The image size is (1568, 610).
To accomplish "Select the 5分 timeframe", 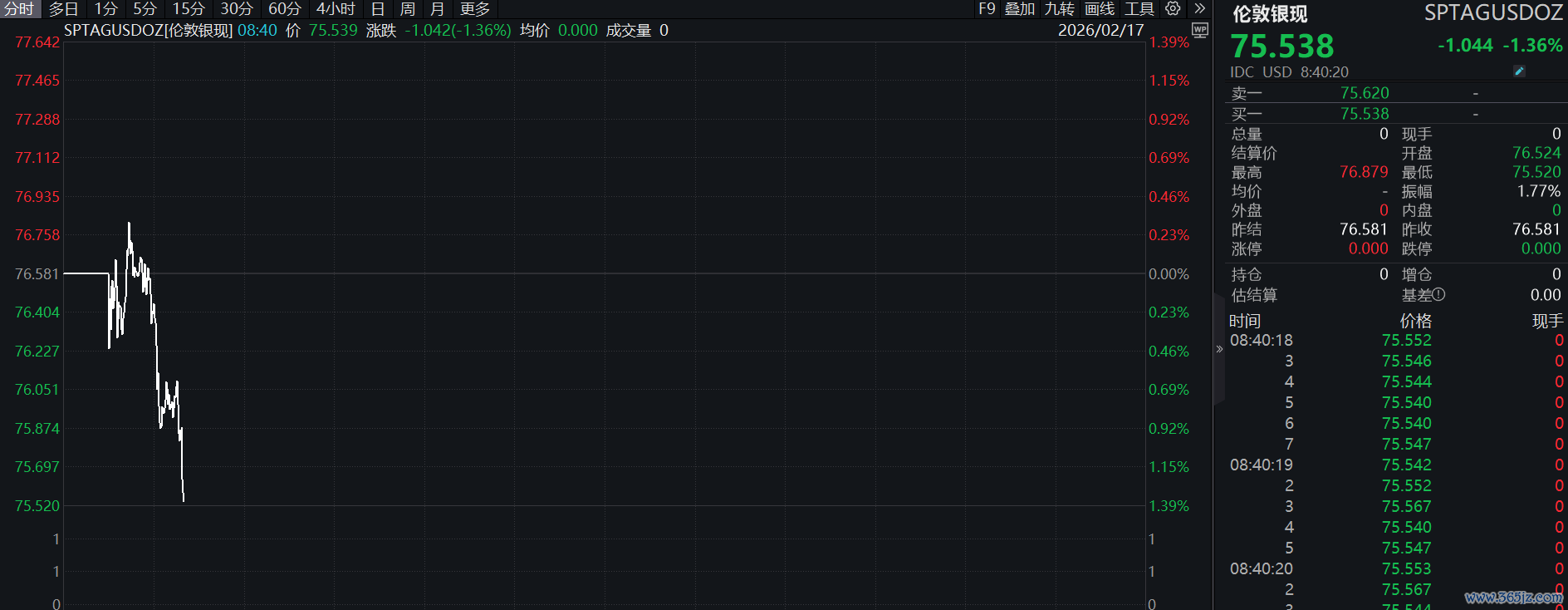I will 145,9.
